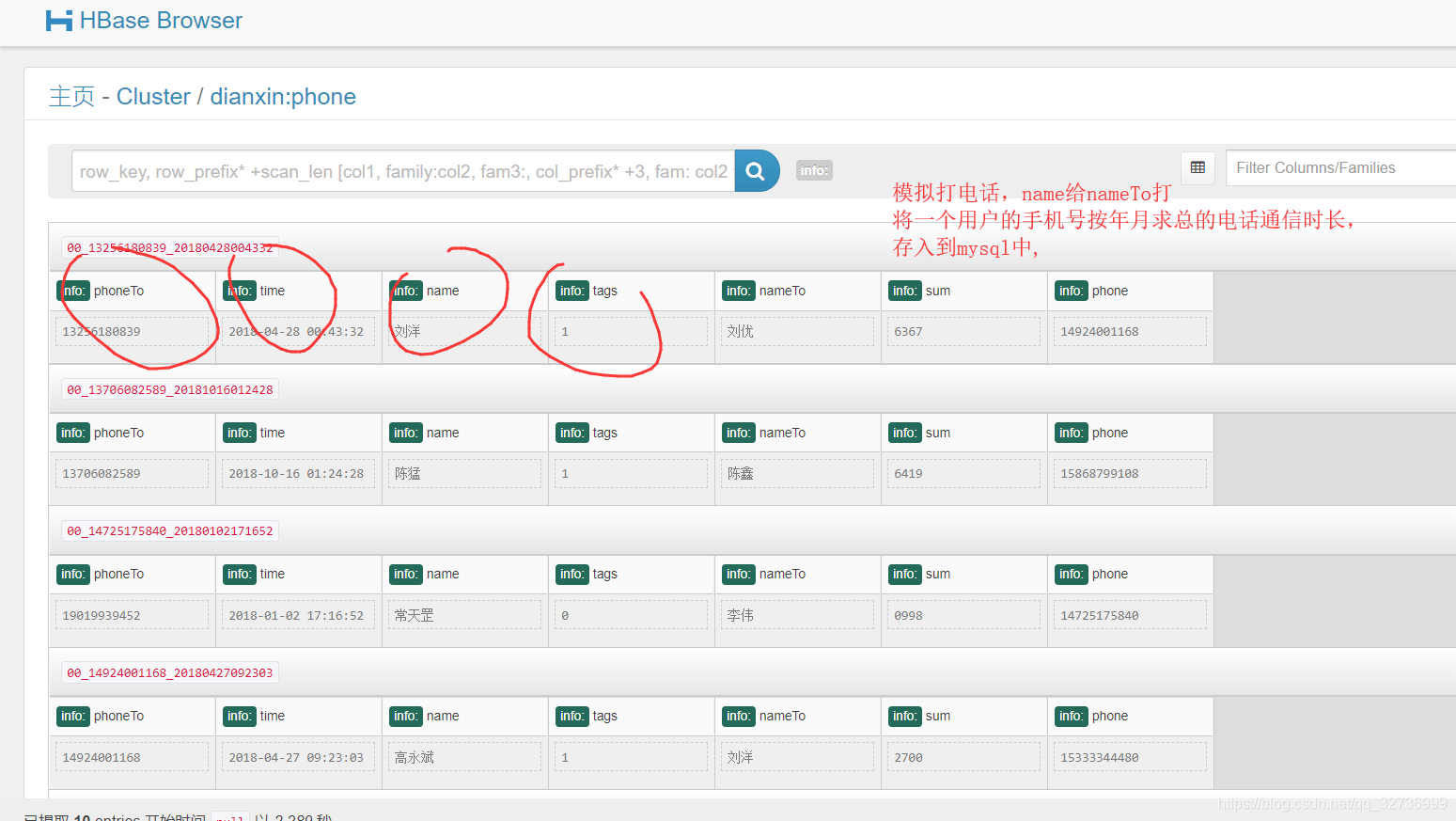Edit nameTo value 李伟

[x=798, y=615]
